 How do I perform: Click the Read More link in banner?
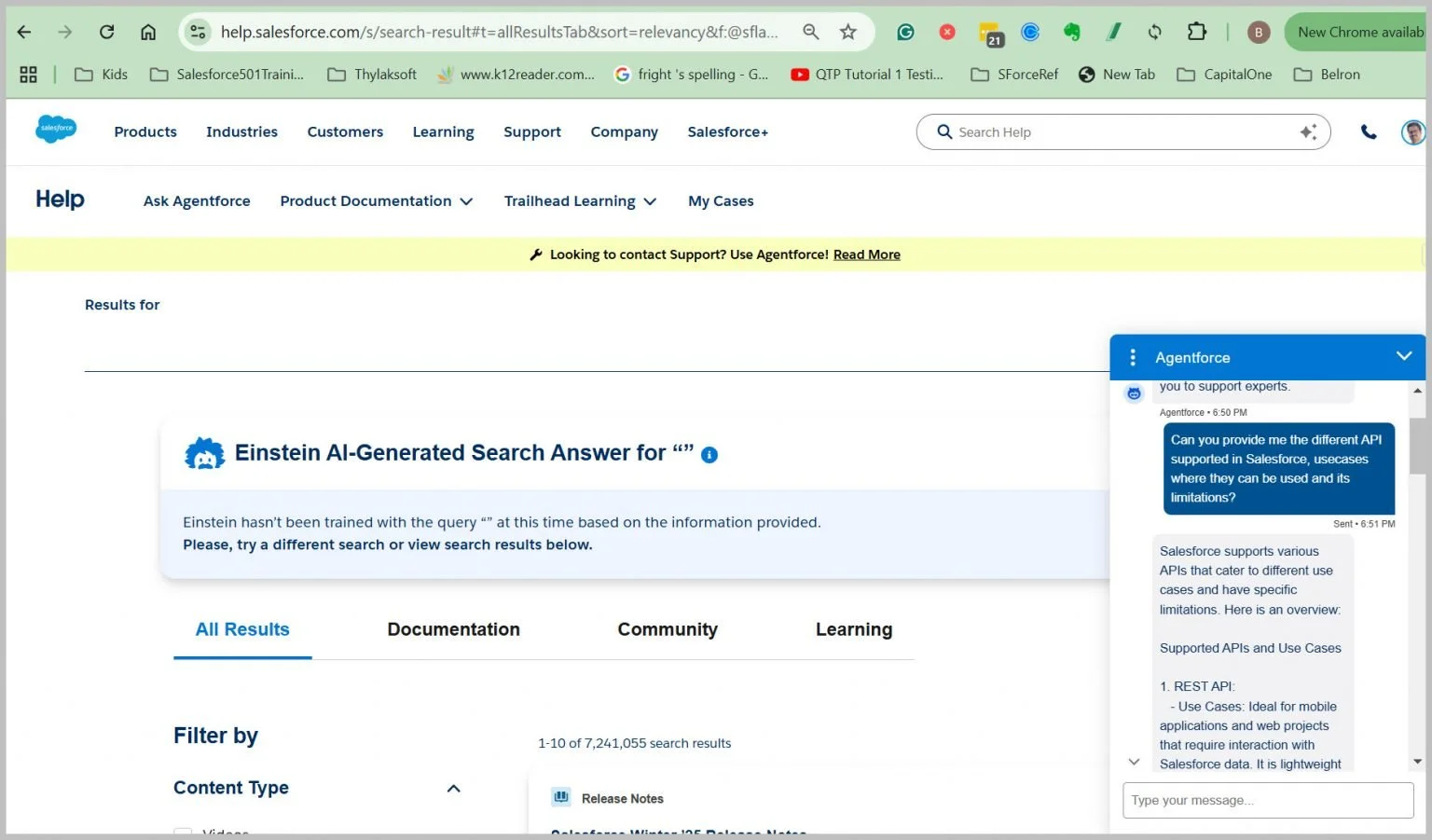pos(867,255)
